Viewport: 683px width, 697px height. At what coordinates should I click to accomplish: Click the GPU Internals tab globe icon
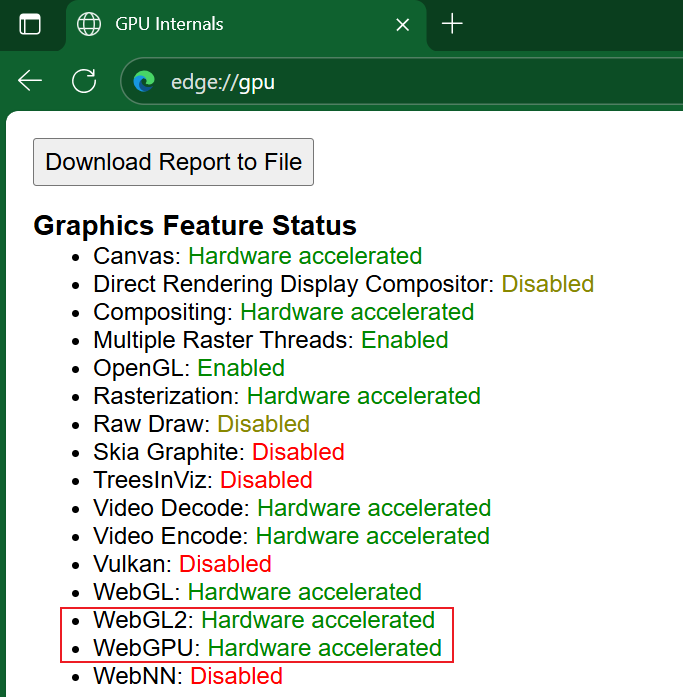pyautogui.click(x=89, y=24)
